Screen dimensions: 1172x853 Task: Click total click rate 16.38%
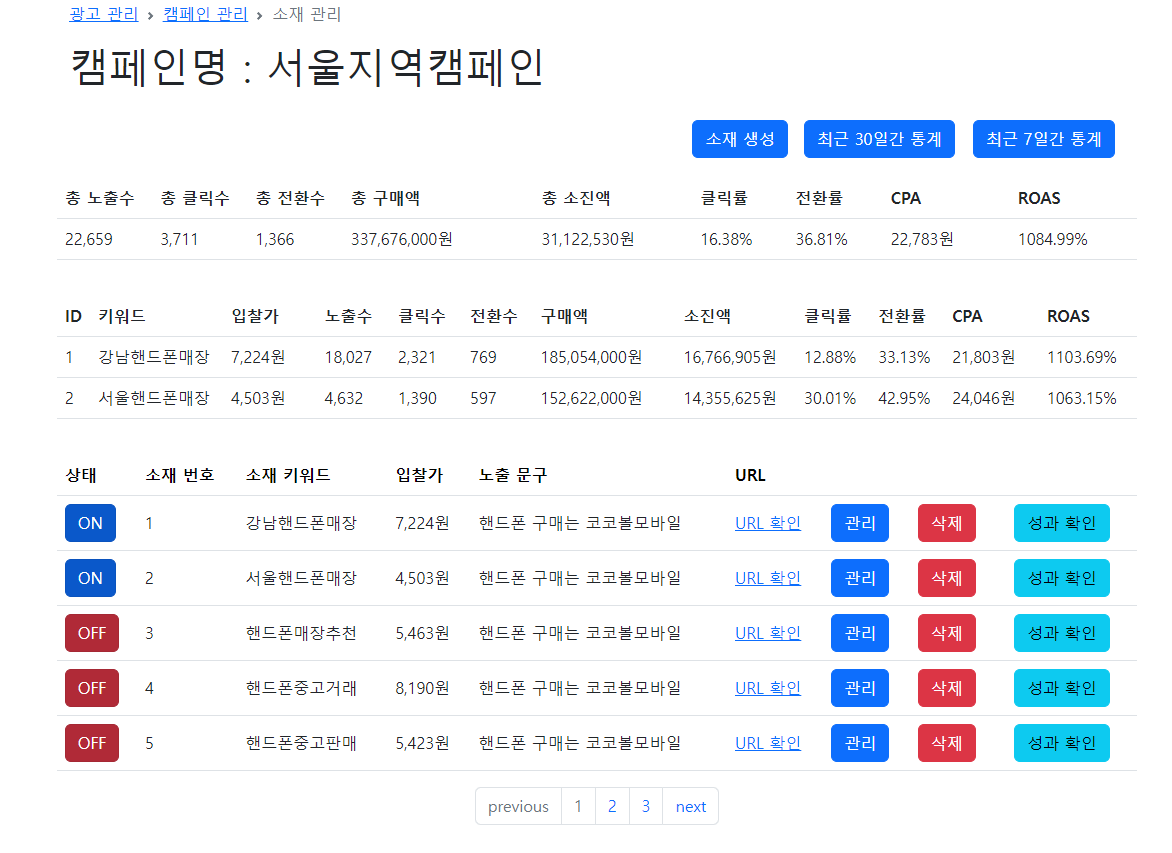coord(726,239)
